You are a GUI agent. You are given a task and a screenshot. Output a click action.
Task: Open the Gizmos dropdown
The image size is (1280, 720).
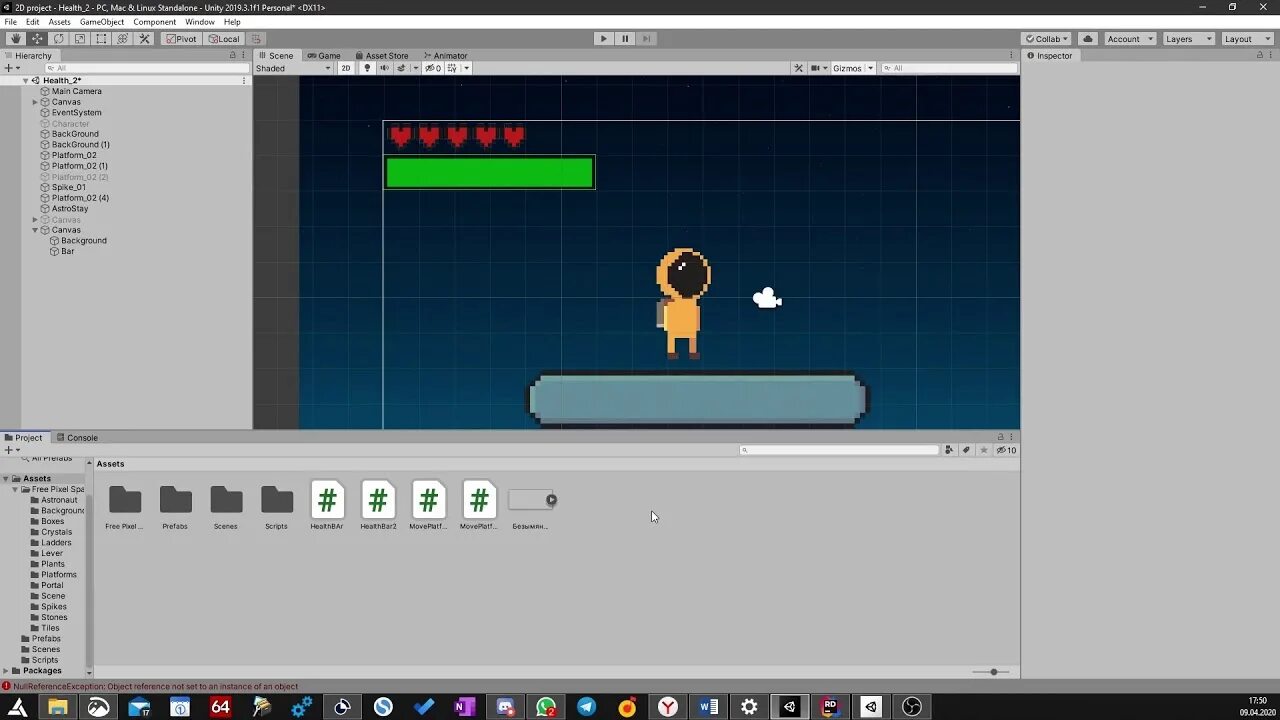point(853,68)
